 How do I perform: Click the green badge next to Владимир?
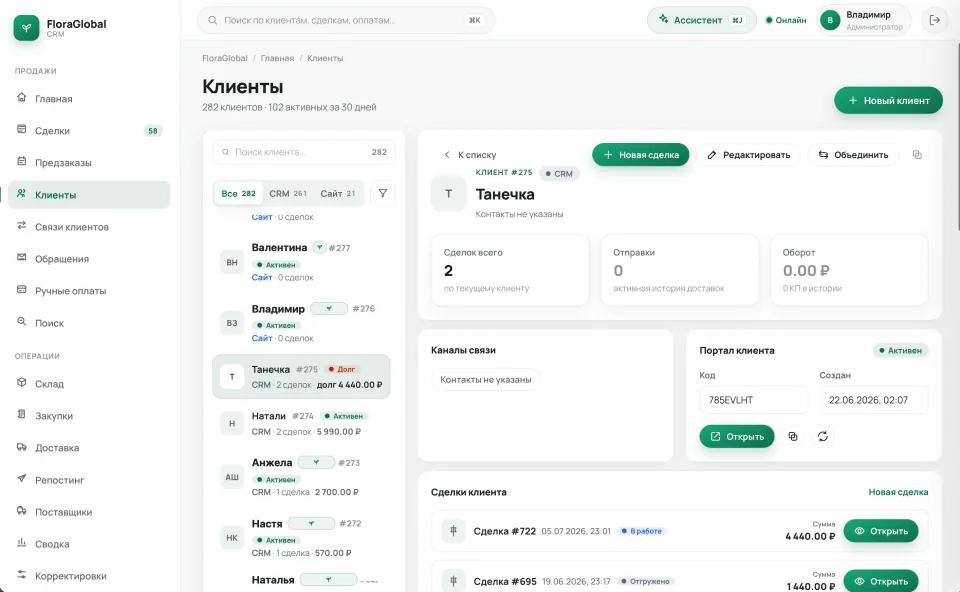pos(329,309)
